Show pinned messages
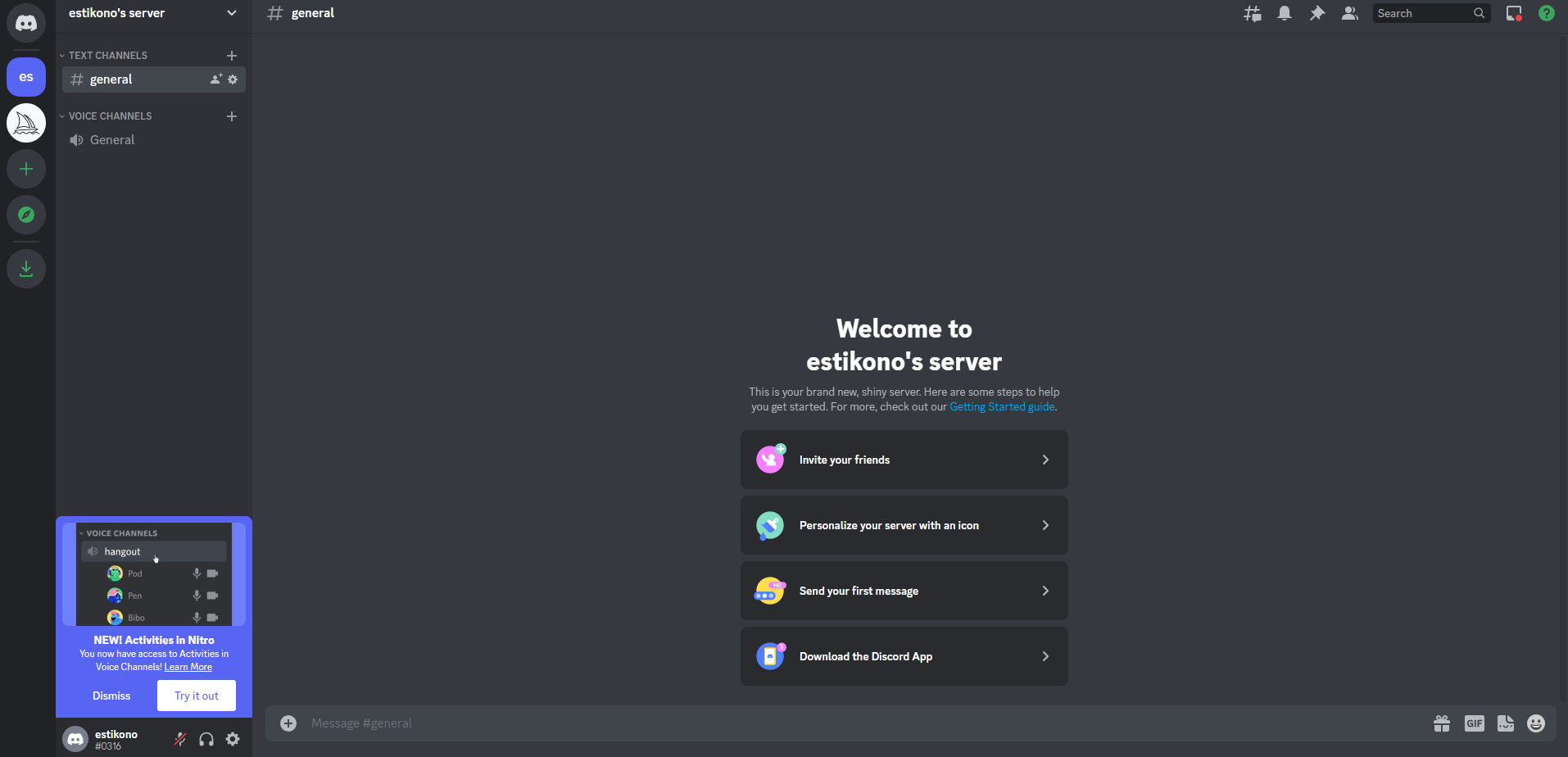The width and height of the screenshot is (1568, 757). pos(1317,13)
